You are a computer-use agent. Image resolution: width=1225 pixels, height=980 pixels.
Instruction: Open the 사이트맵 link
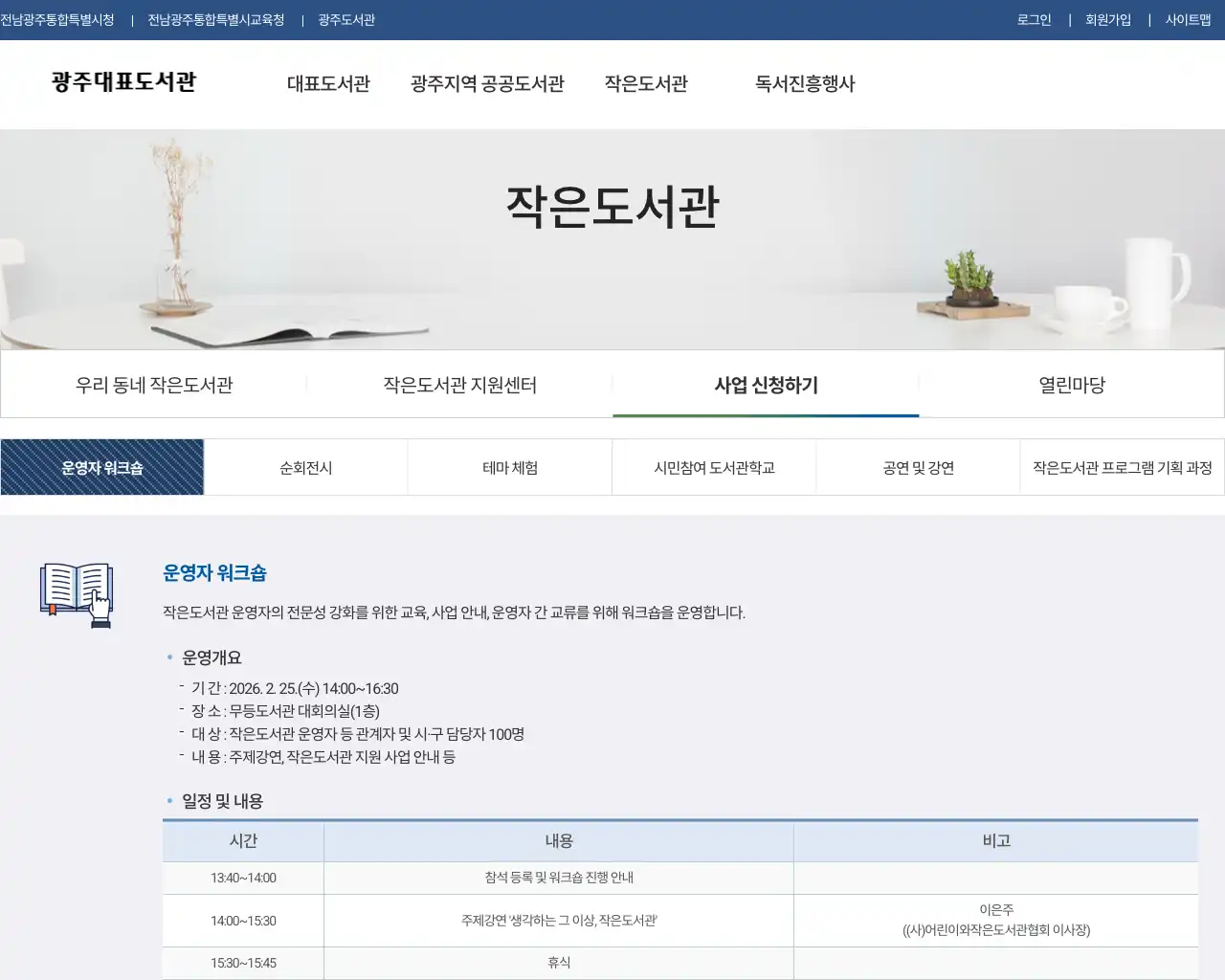1189,20
